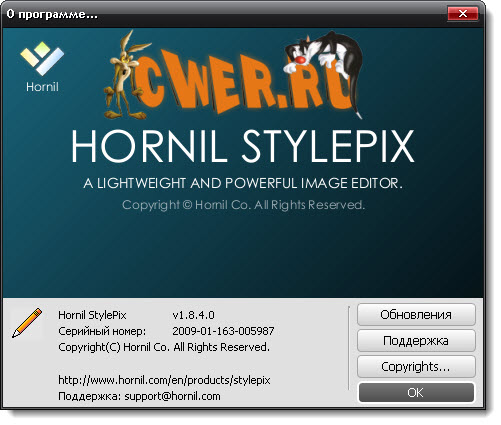The width and height of the screenshot is (501, 425).
Task: Open the hornil.com stylepix product URL
Action: [x=164, y=380]
